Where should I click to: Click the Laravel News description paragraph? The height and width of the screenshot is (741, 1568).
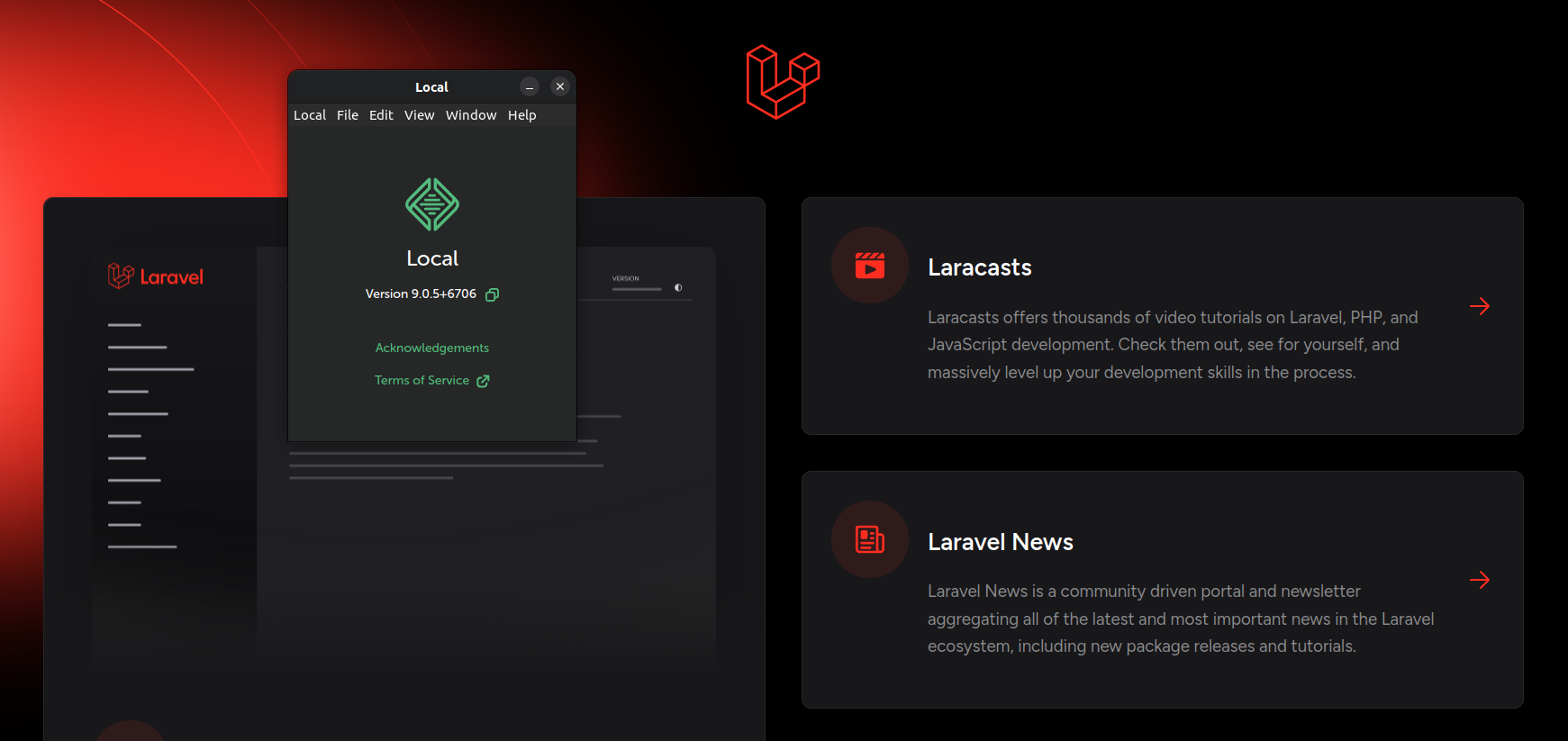click(x=1181, y=619)
